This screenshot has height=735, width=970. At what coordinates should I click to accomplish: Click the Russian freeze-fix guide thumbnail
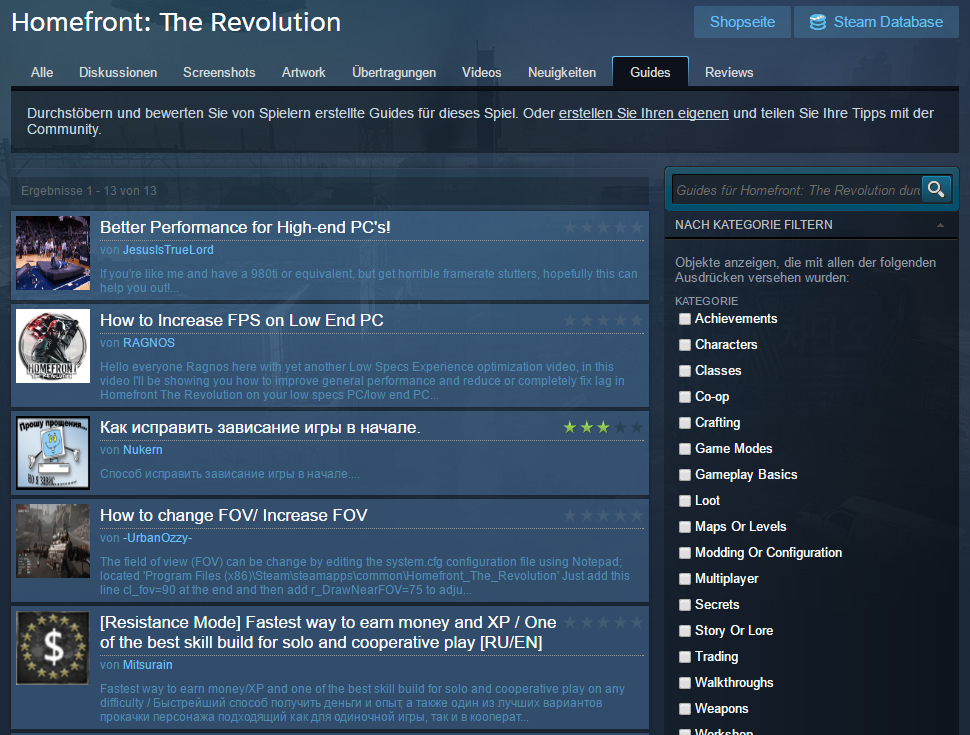tap(53, 453)
